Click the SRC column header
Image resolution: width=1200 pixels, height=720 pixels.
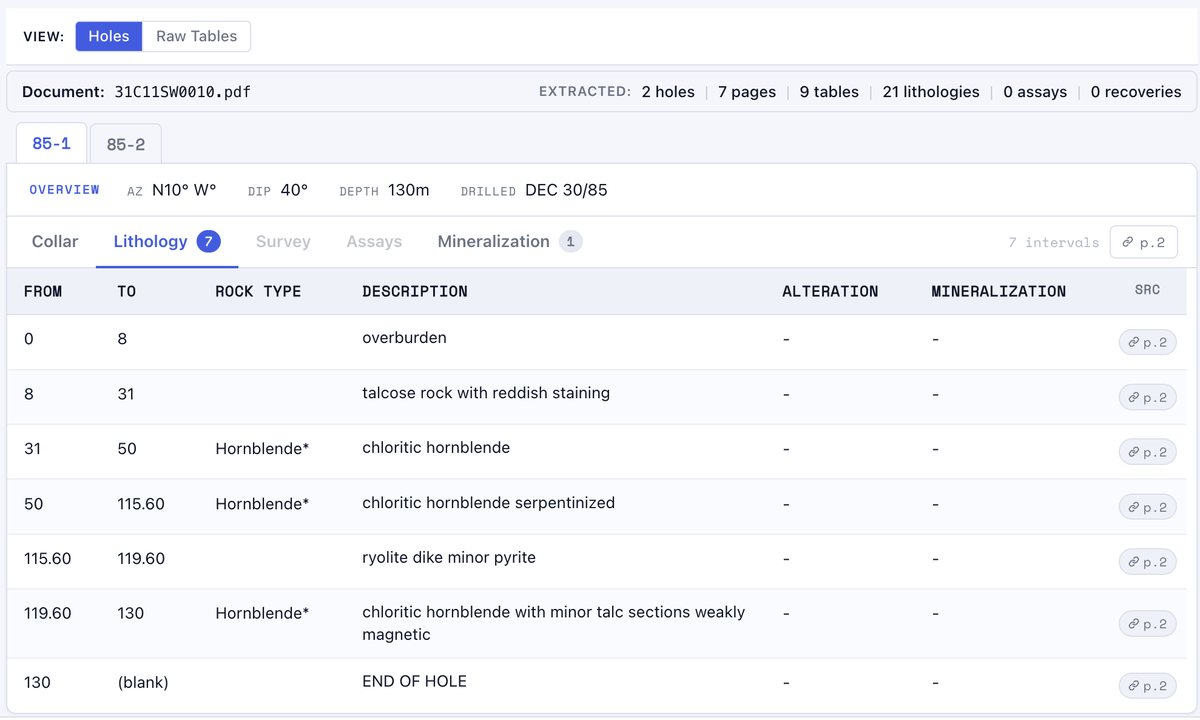pos(1147,290)
